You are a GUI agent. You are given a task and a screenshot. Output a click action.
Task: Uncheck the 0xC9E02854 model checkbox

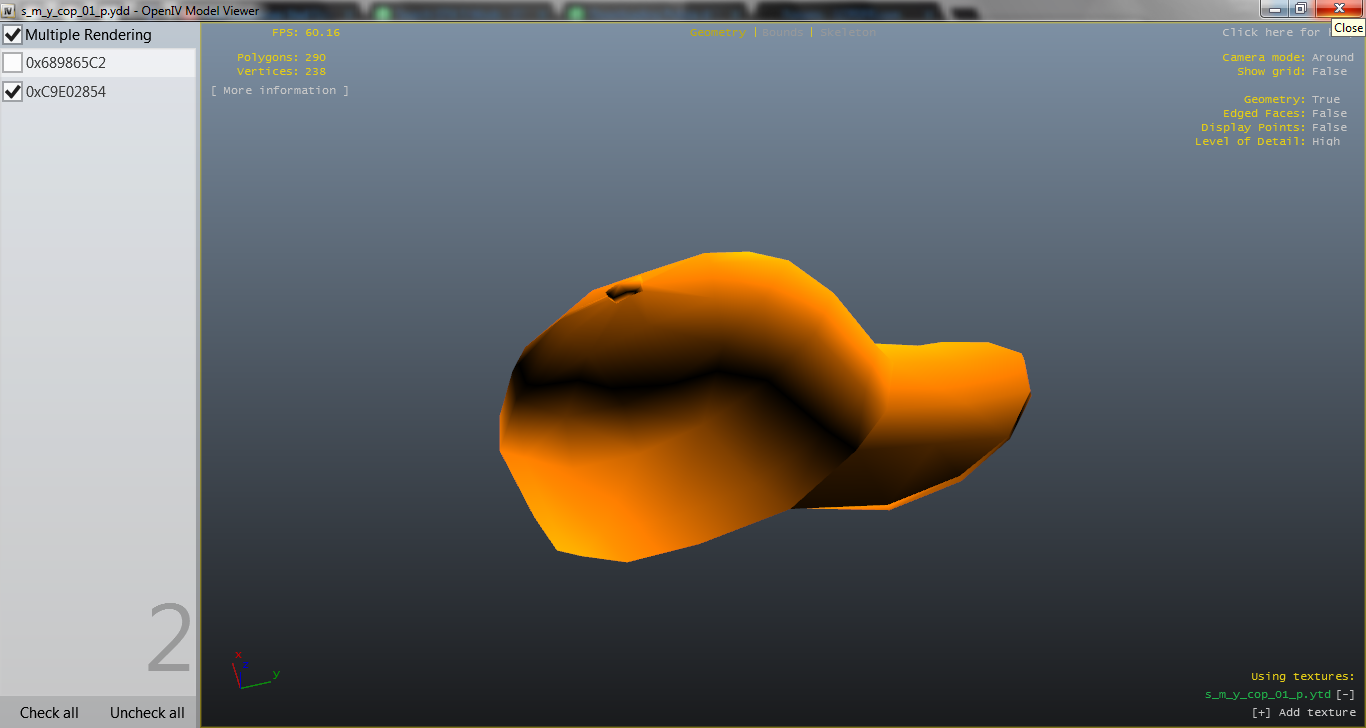pos(13,92)
